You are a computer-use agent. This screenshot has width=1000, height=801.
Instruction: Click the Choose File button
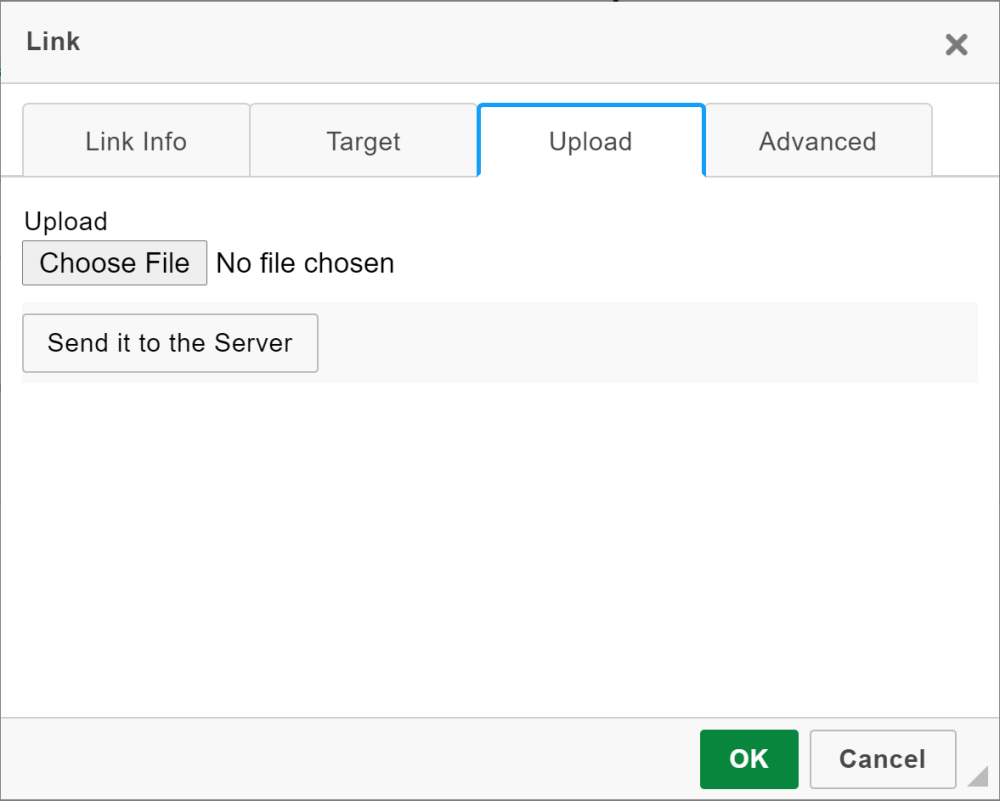[x=115, y=263]
